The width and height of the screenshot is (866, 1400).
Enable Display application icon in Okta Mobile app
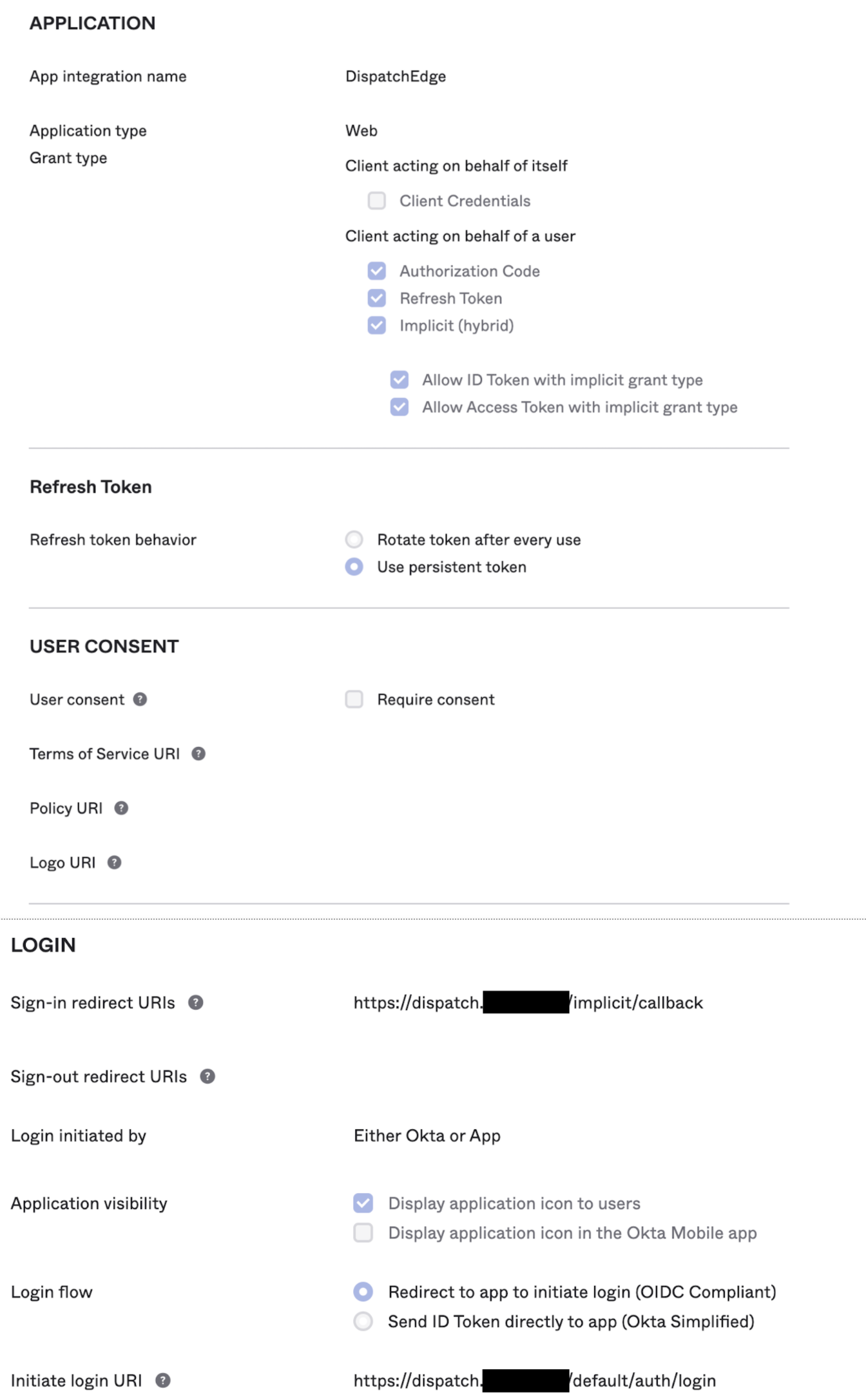(x=362, y=1232)
